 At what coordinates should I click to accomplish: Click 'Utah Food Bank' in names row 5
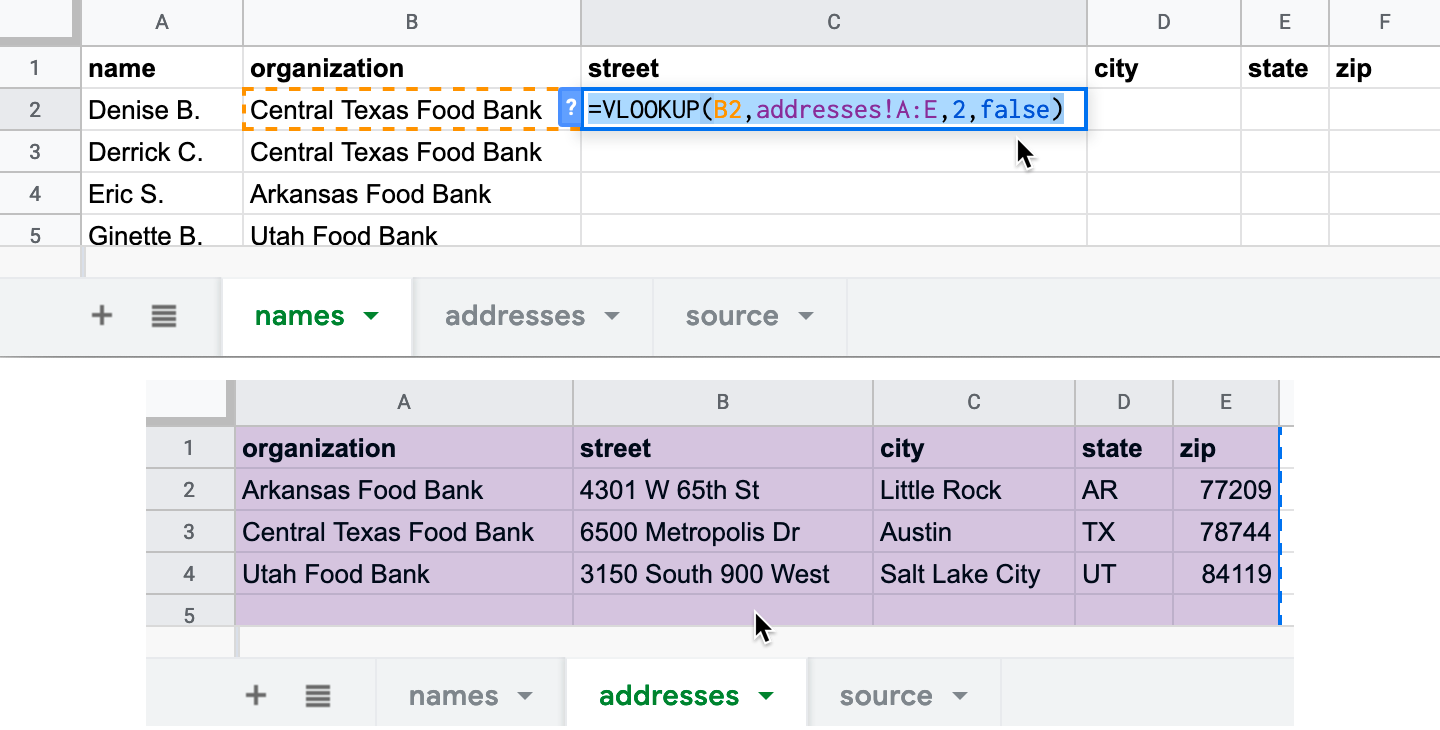(x=412, y=233)
